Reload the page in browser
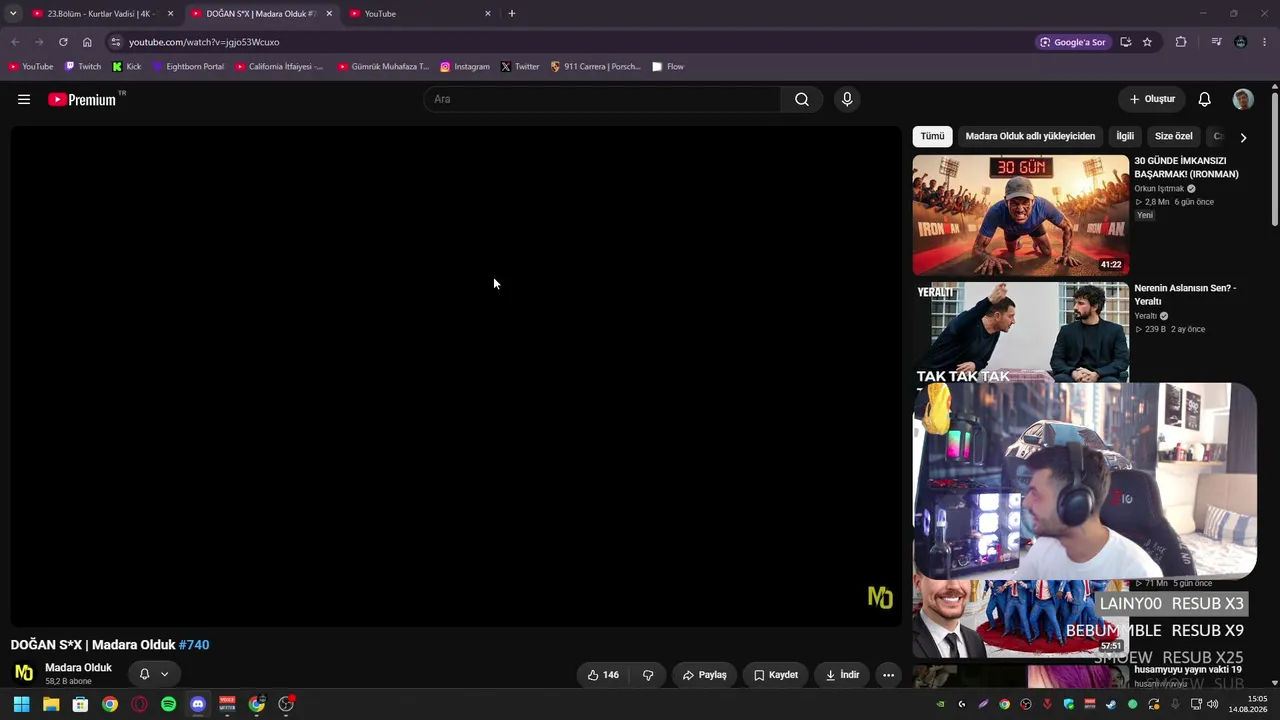 [x=63, y=42]
